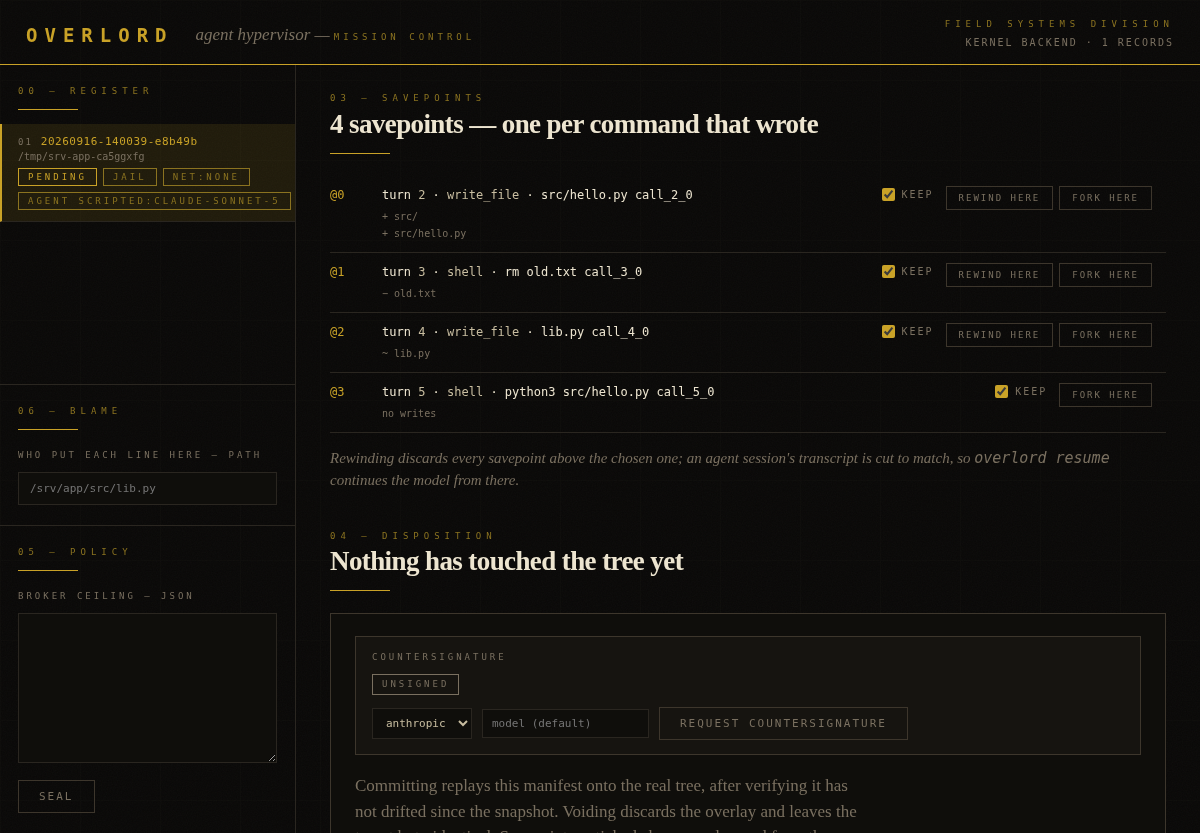The image size is (1200, 833).
Task: Click the COUNTERSIGNATURE panel label
Action: click(439, 657)
